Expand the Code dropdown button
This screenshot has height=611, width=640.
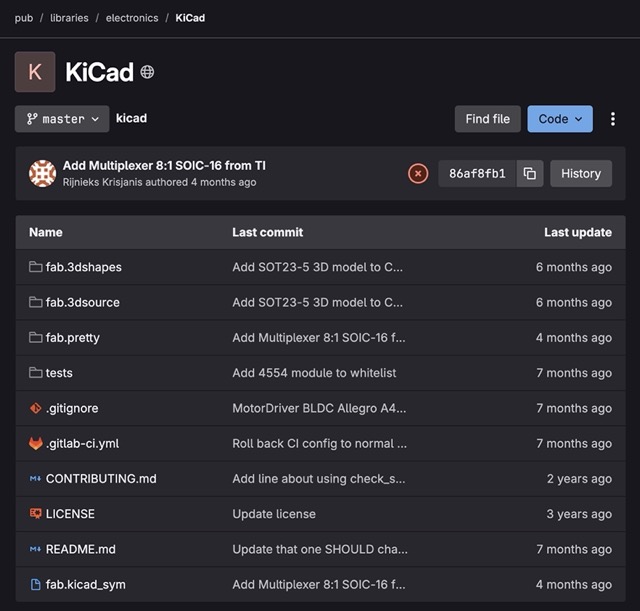pyautogui.click(x=560, y=119)
